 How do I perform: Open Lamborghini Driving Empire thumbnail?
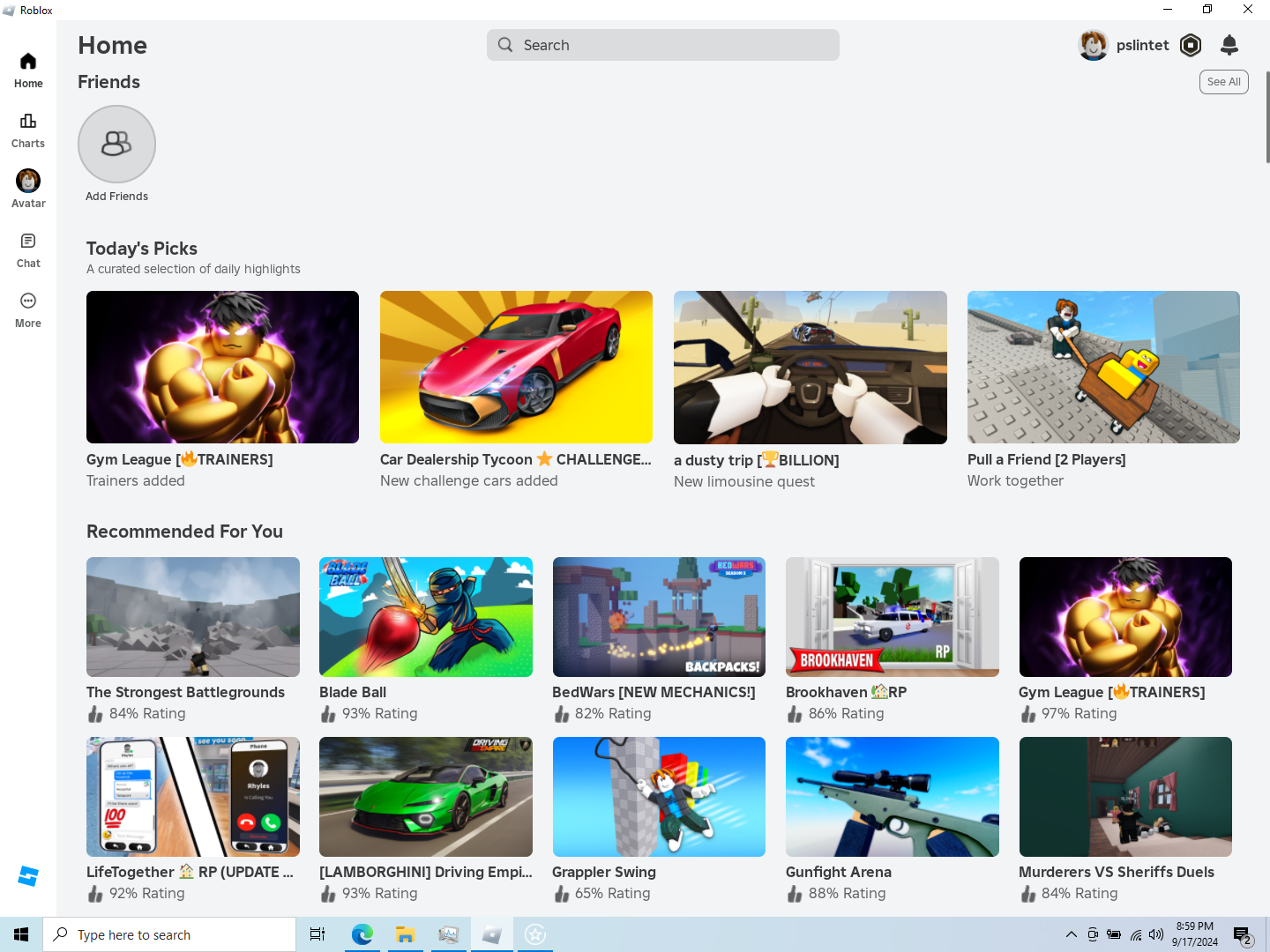tap(426, 797)
